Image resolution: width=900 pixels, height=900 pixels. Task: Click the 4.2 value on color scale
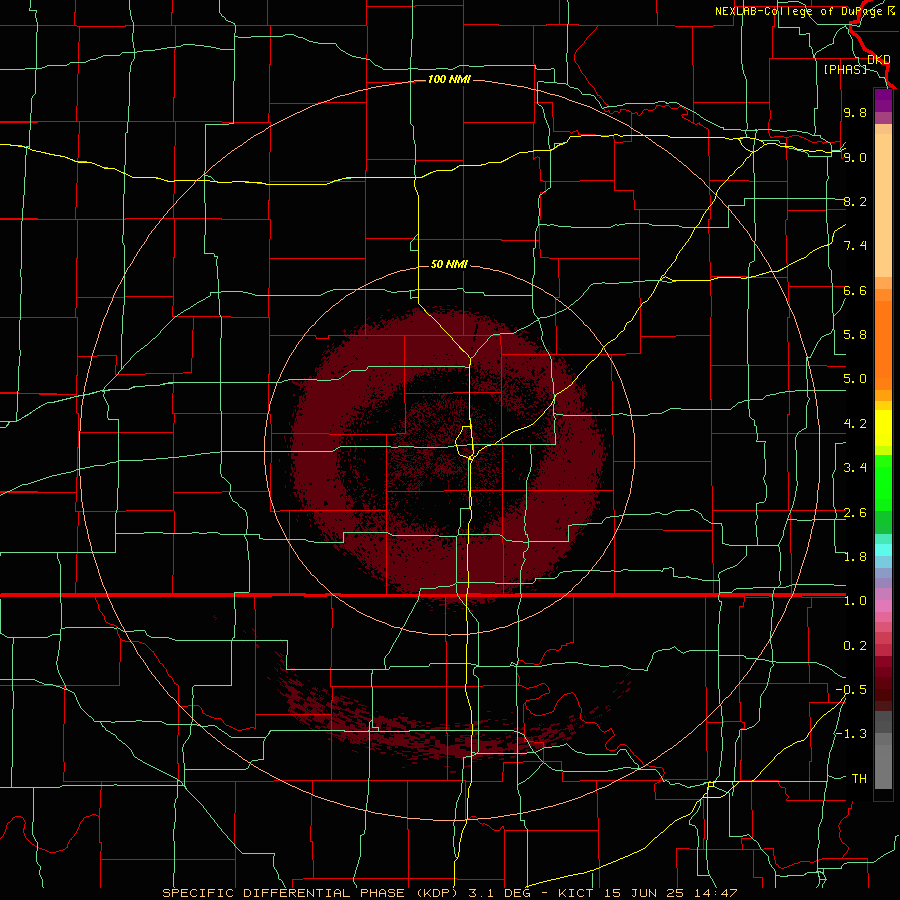click(x=855, y=424)
